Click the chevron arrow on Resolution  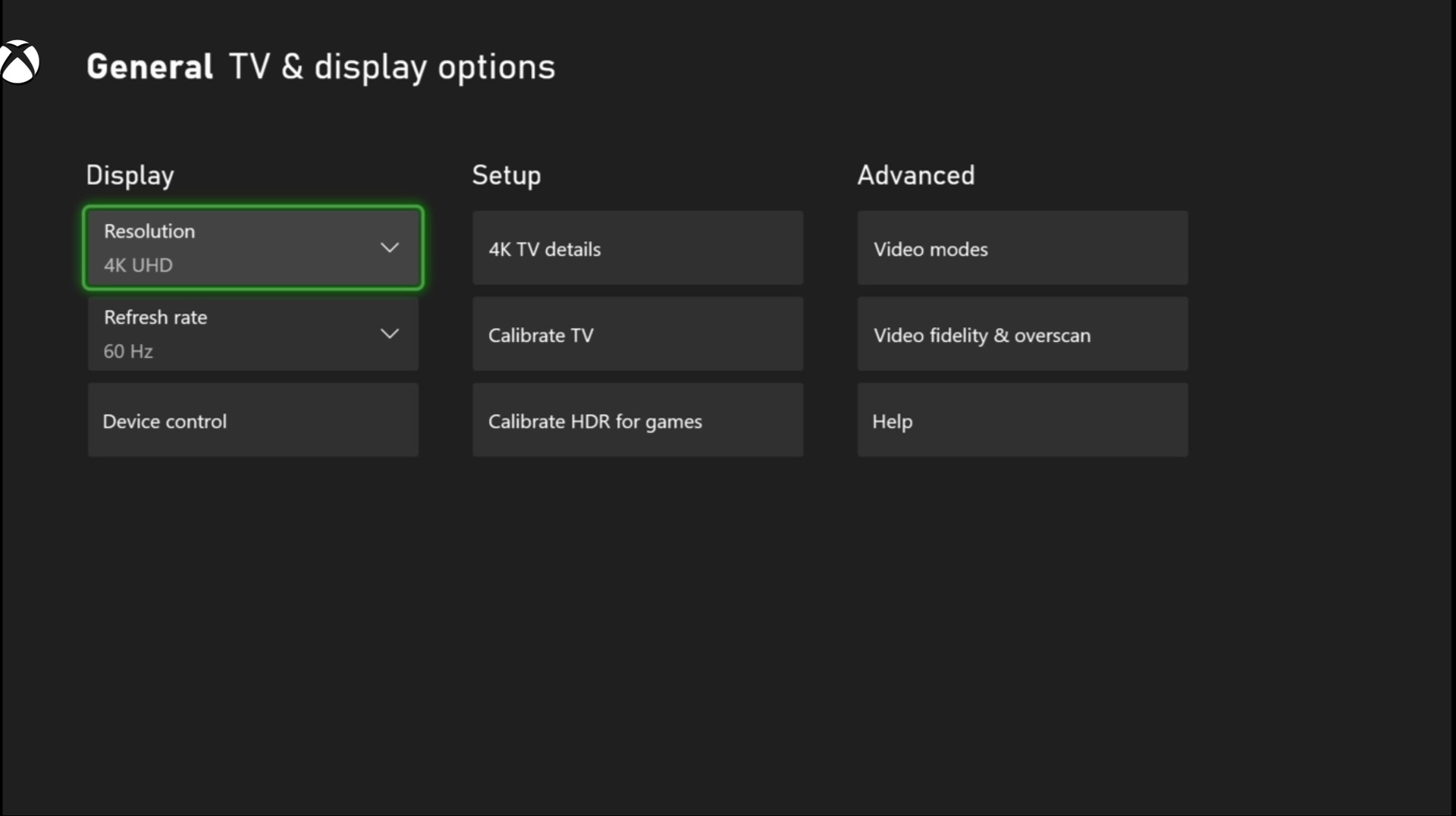pos(389,248)
